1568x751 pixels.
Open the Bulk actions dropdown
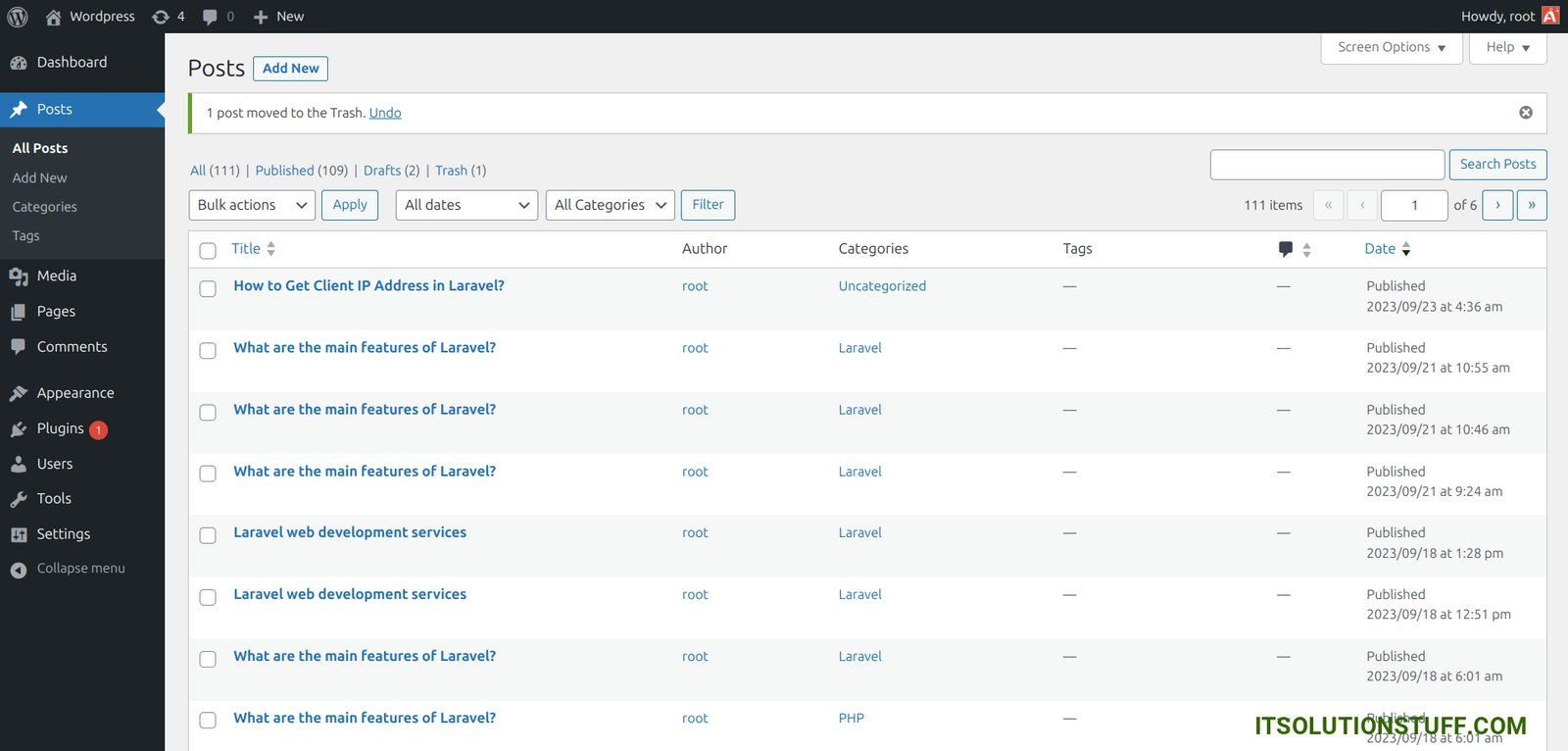(252, 205)
